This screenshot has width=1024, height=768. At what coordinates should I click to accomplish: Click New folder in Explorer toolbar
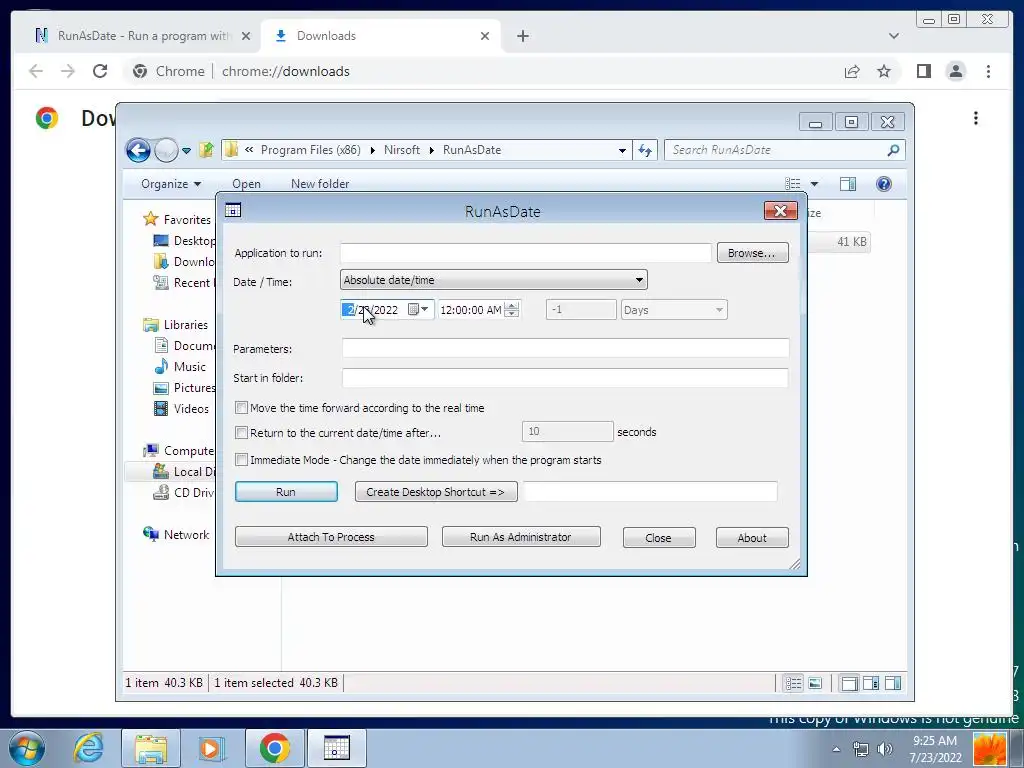[320, 184]
